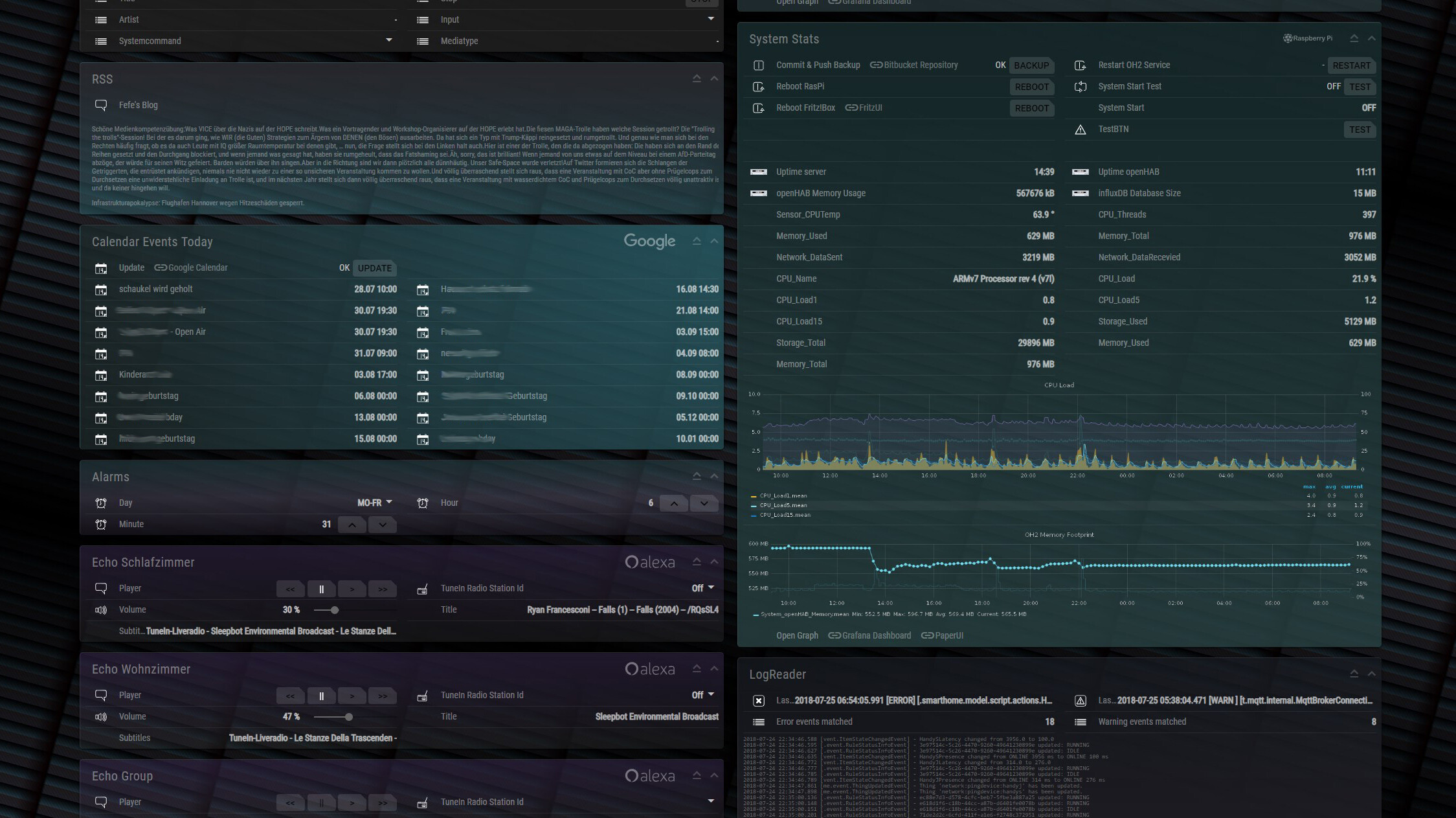
Task: Click the calendar icon beside schaukel wird geholt
Action: coord(101,290)
